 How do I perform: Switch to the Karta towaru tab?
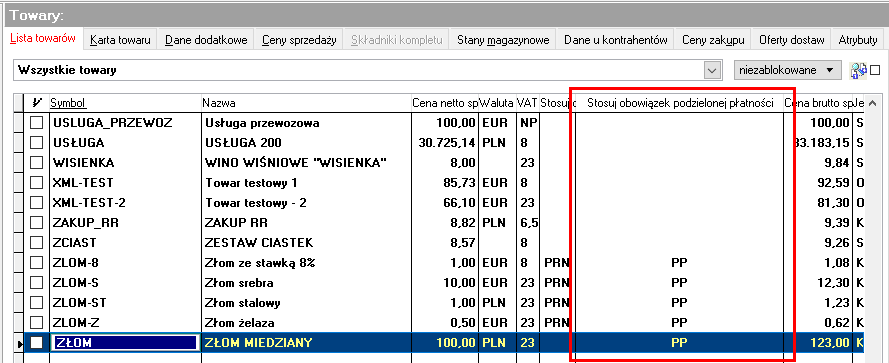coord(120,40)
